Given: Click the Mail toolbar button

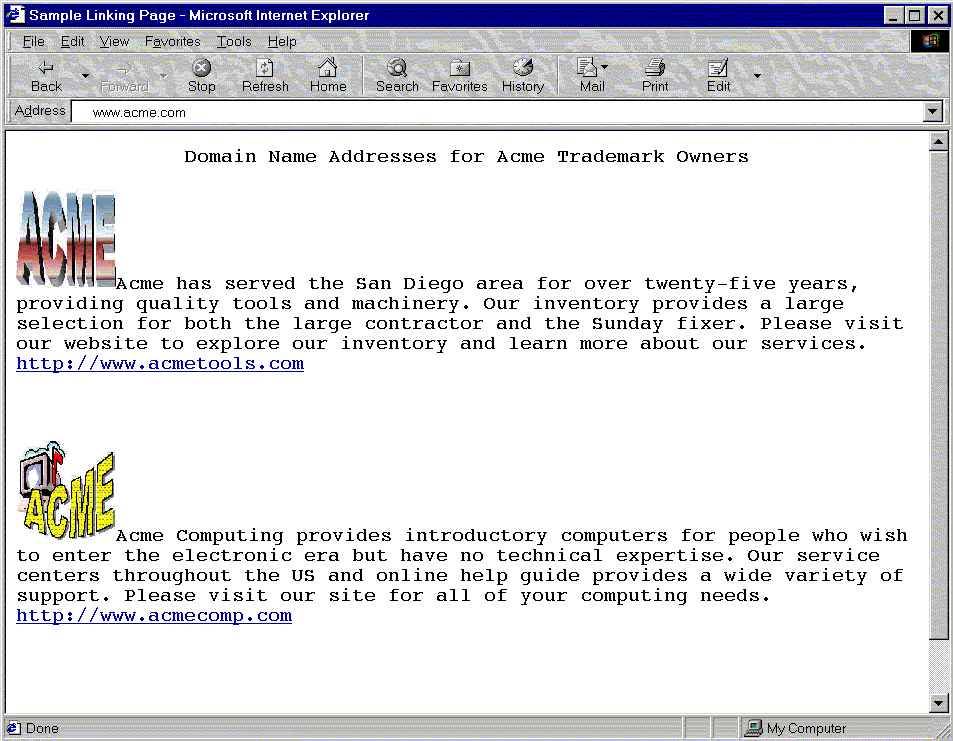Looking at the screenshot, I should [591, 76].
